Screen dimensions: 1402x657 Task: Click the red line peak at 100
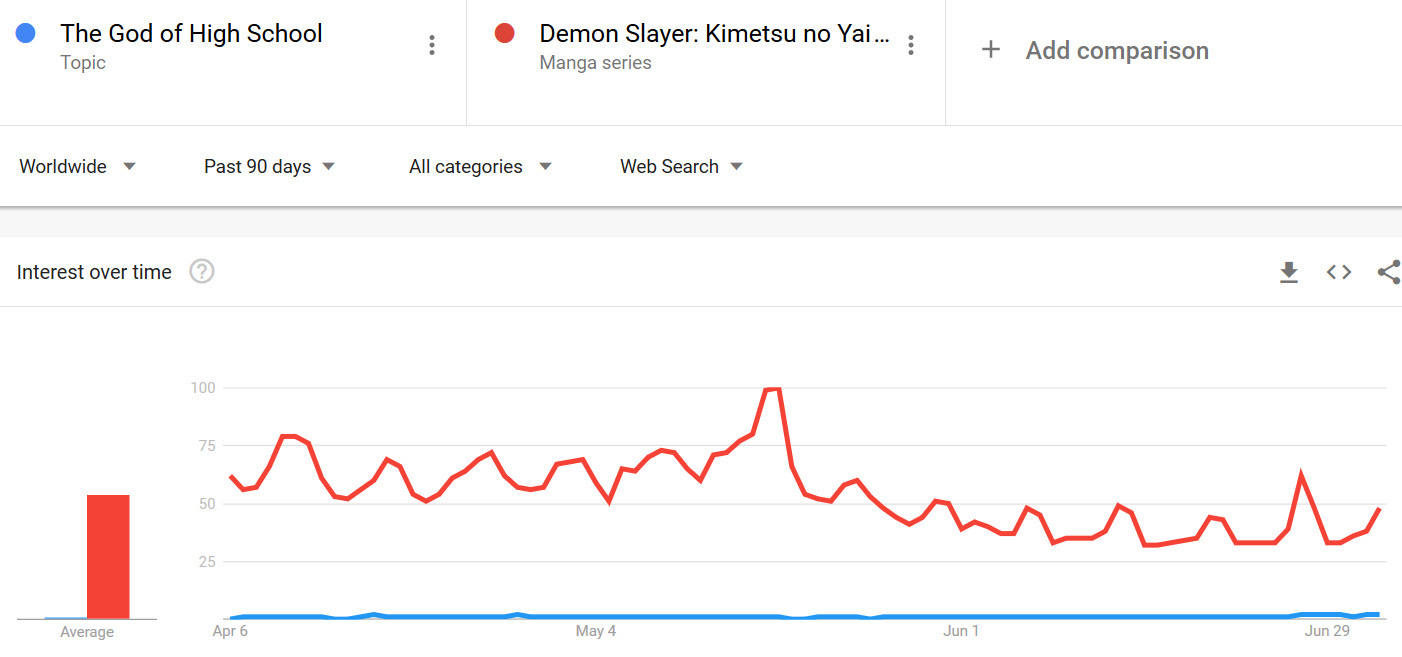point(772,389)
